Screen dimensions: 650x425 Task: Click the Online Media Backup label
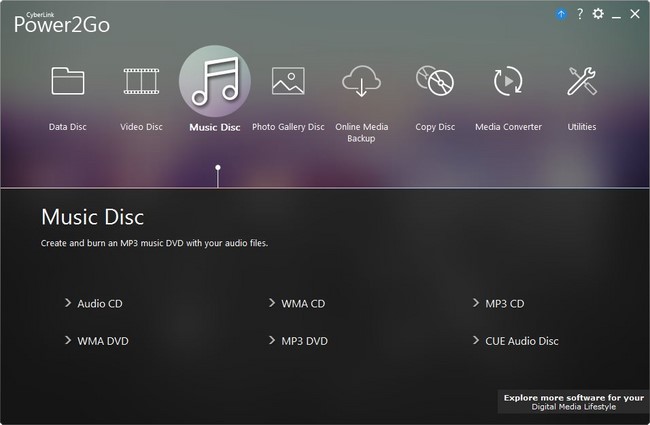[361, 133]
